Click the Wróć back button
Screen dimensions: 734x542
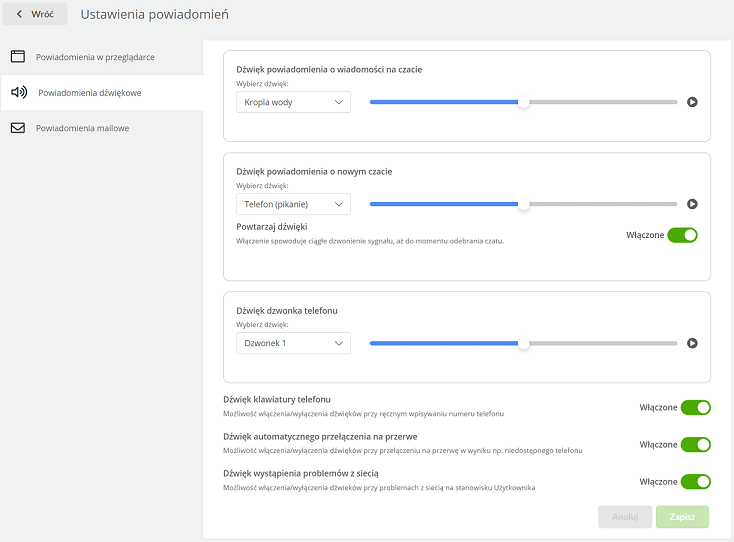tap(35, 14)
